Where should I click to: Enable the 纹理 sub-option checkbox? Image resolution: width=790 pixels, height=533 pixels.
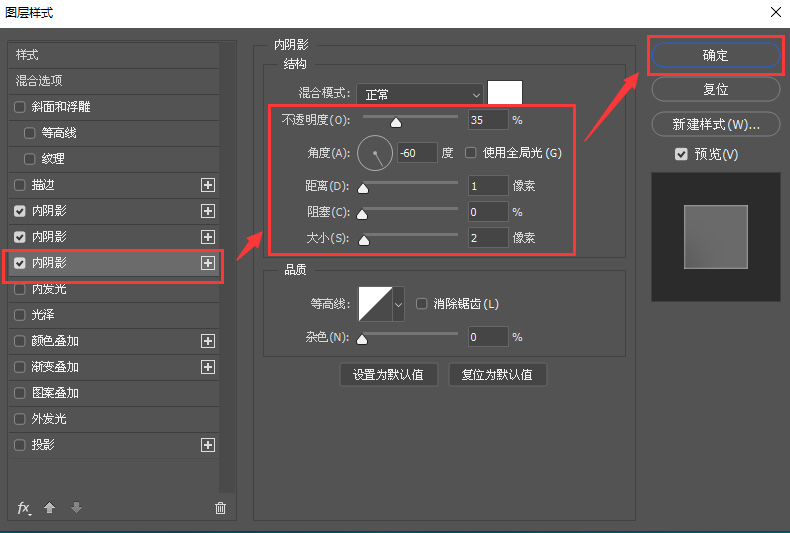[x=30, y=159]
